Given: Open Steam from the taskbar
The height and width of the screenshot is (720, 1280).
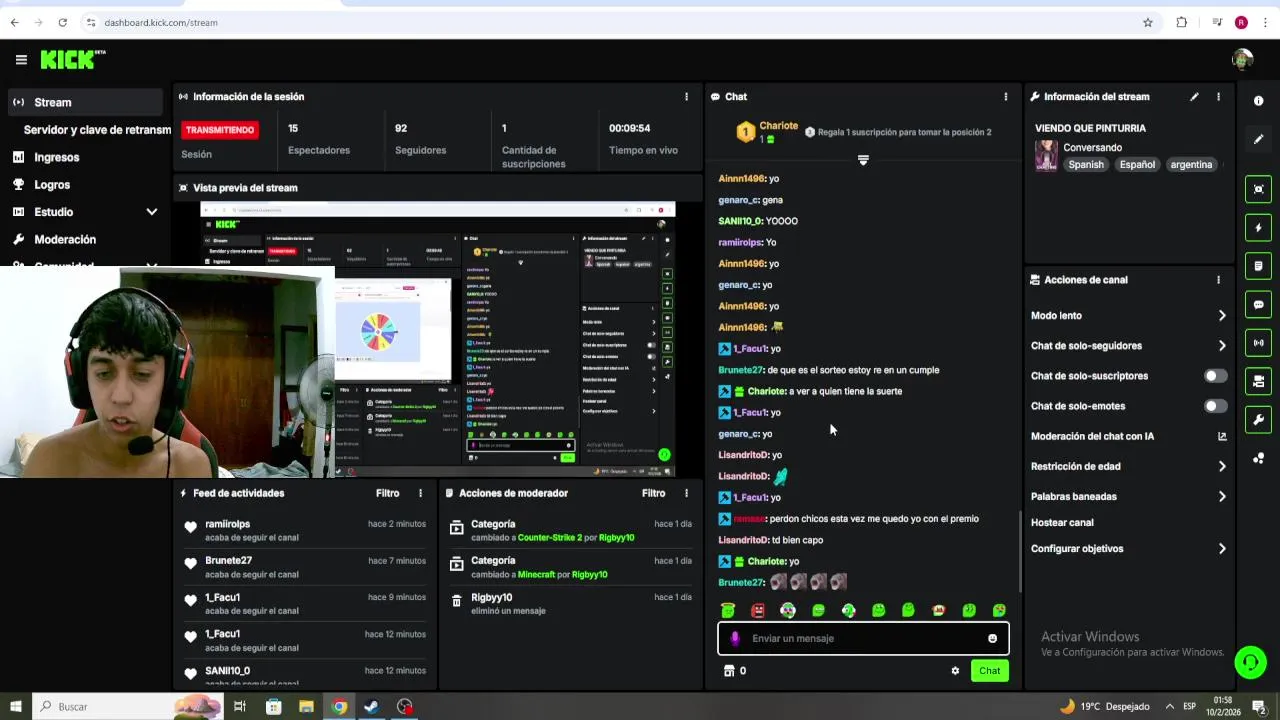Looking at the screenshot, I should tap(371, 706).
